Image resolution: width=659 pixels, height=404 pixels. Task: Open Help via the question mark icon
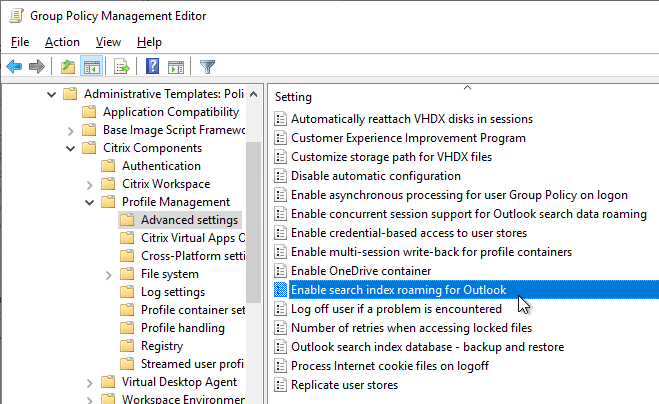point(152,66)
